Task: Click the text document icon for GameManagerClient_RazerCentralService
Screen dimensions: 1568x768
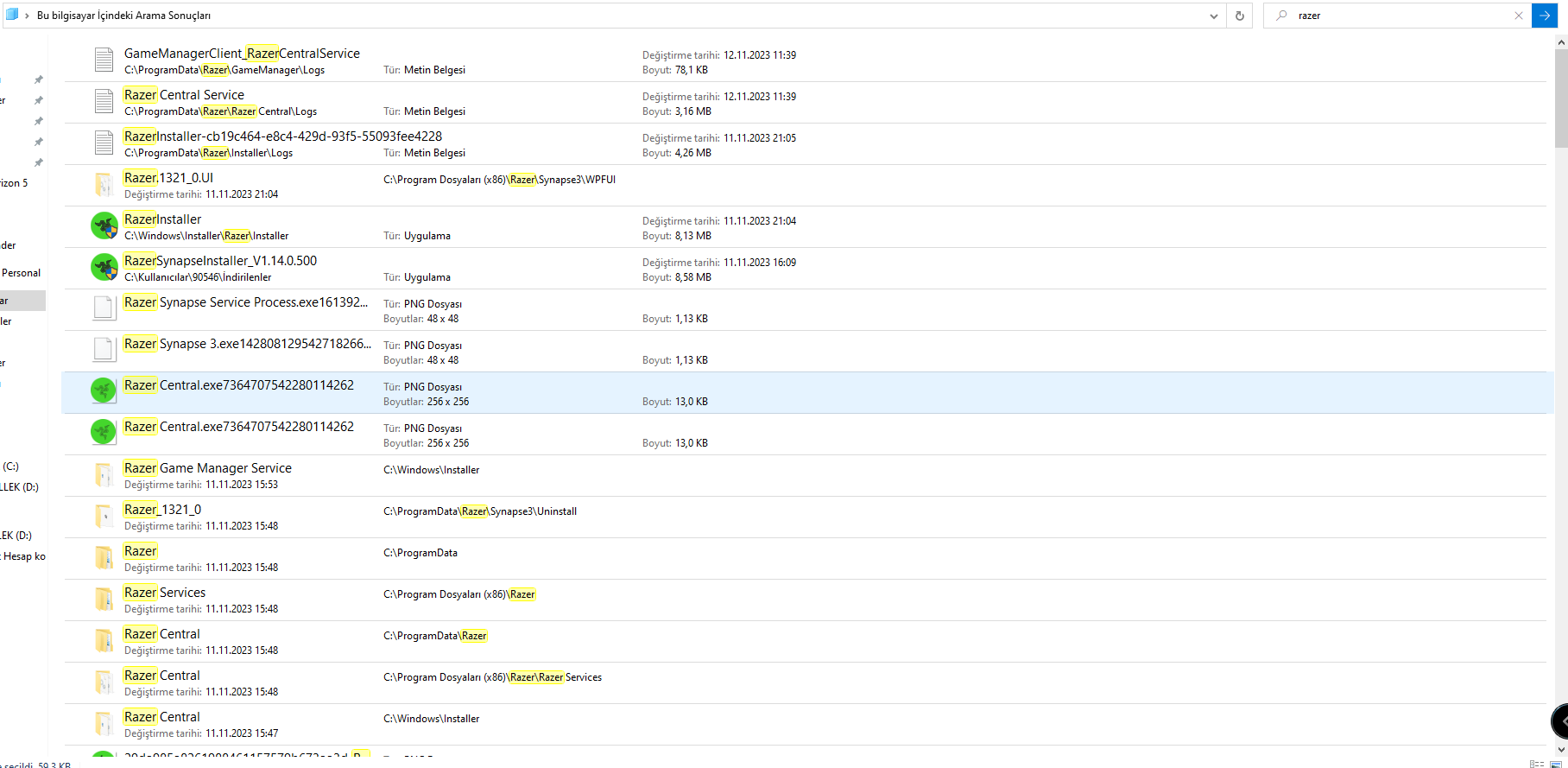Action: [104, 60]
